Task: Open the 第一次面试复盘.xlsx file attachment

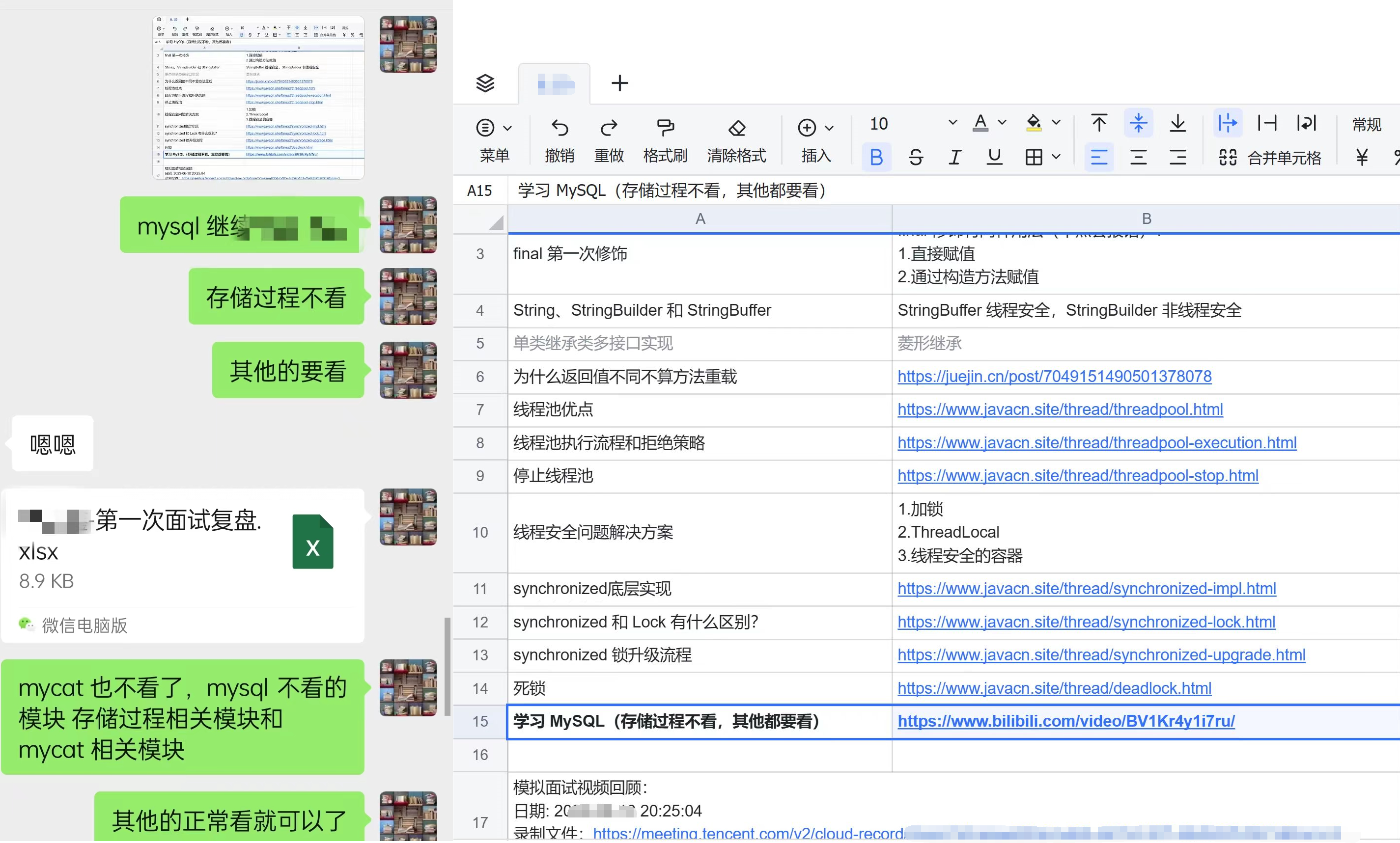Action: pyautogui.click(x=182, y=565)
